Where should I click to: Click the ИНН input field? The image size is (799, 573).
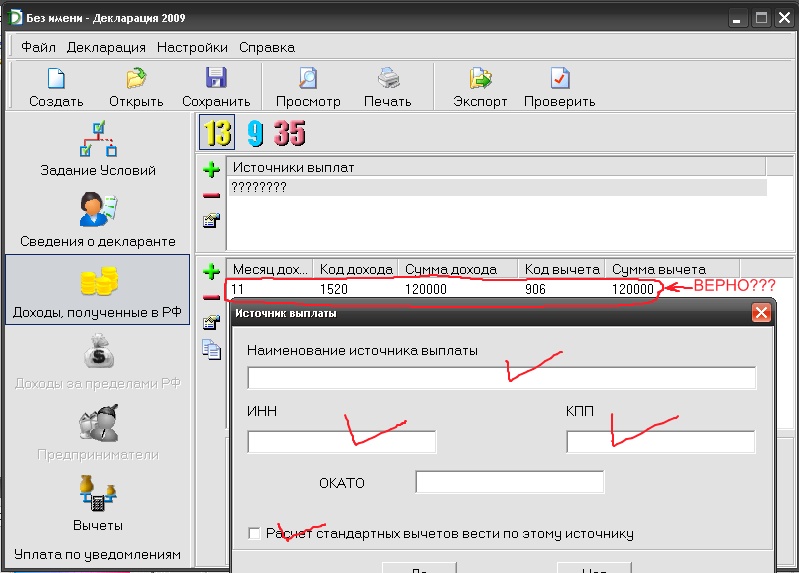pyautogui.click(x=342, y=442)
